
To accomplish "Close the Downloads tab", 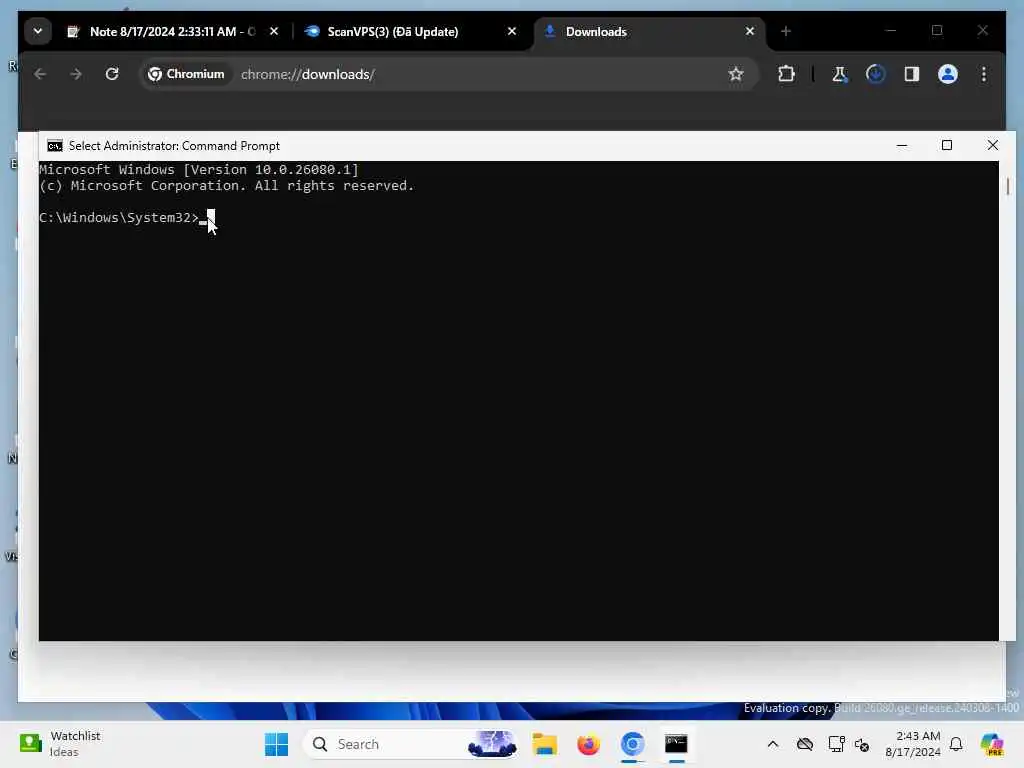I will (750, 31).
